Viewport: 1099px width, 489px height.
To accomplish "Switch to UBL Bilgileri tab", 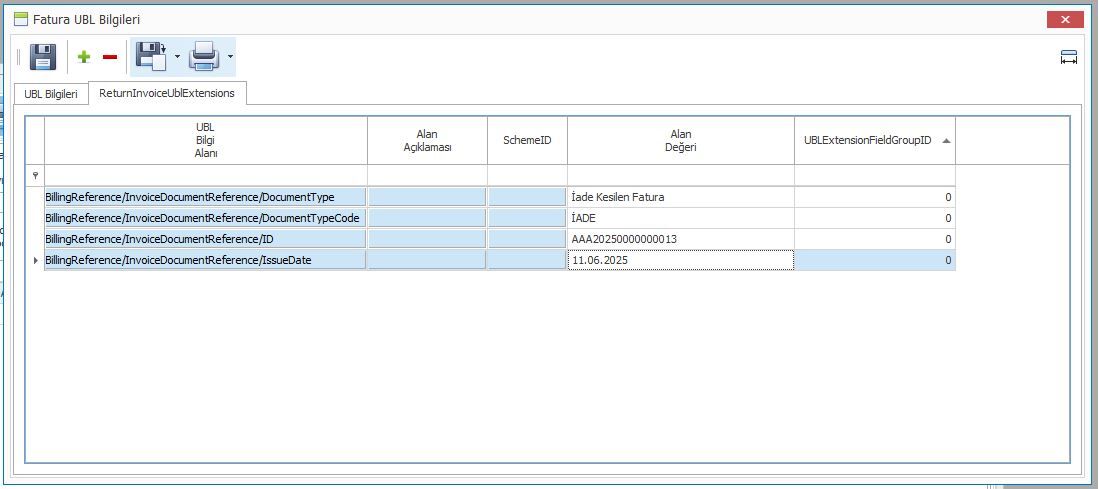I will click(51, 94).
